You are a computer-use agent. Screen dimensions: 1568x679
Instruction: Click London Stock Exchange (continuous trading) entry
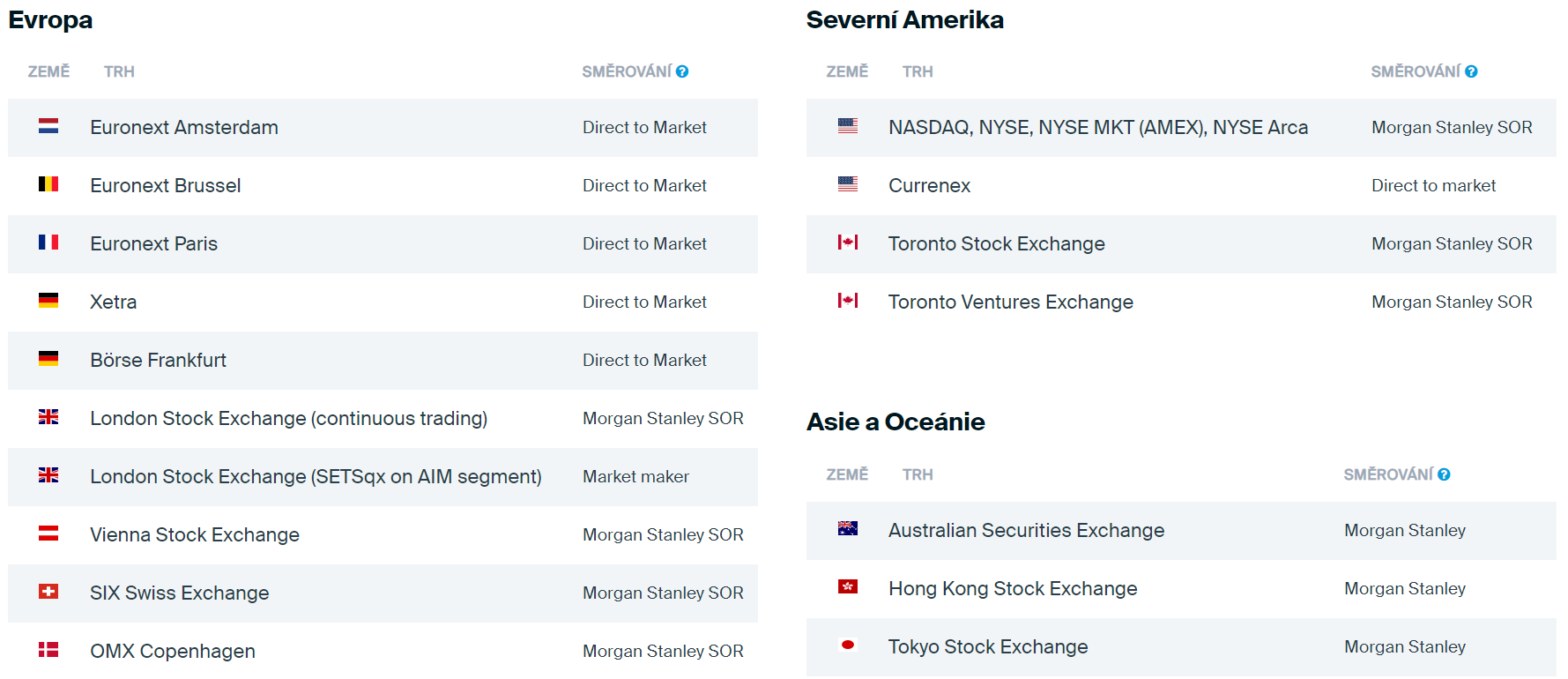click(x=288, y=418)
